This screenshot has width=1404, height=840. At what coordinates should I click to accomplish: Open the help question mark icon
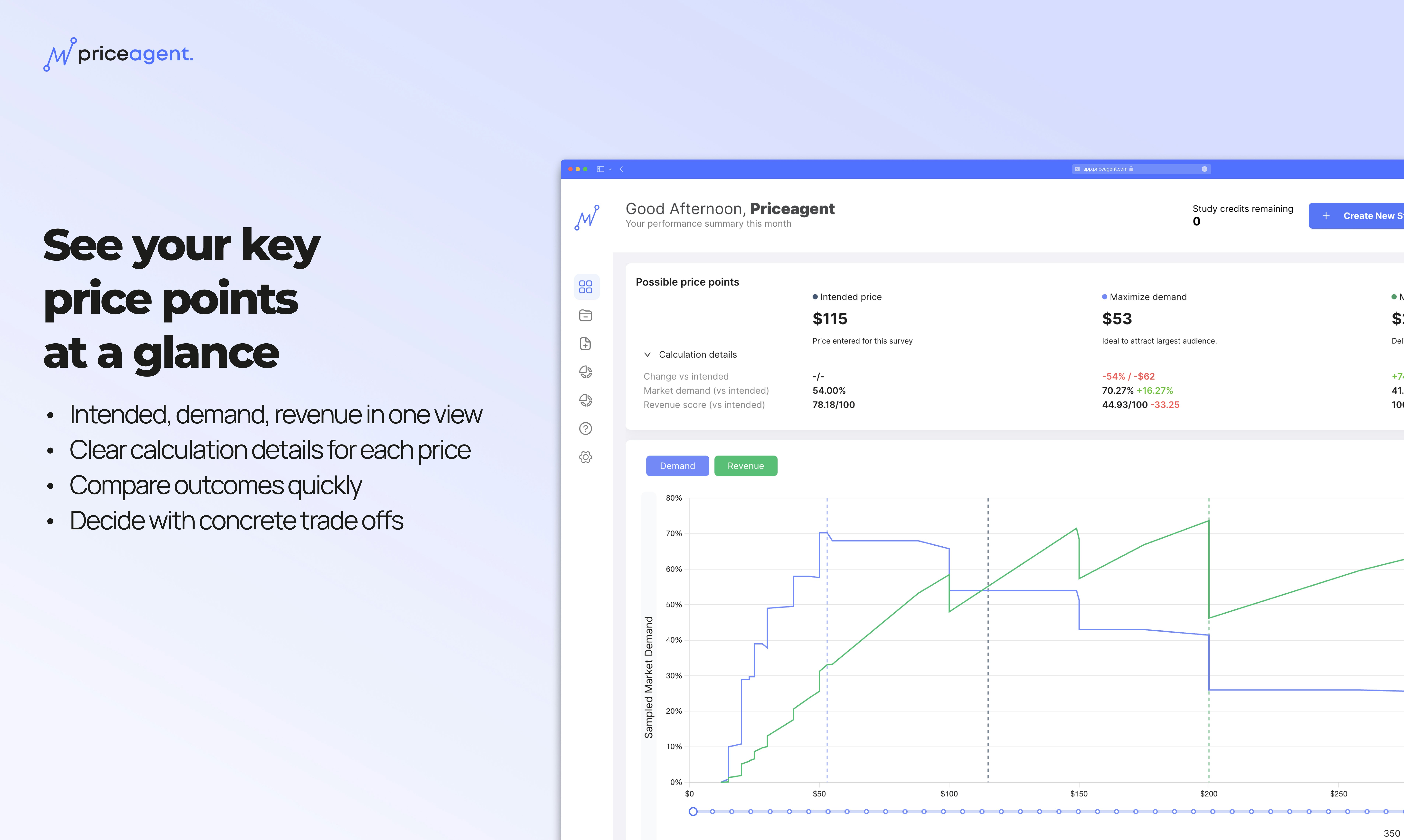(x=585, y=428)
